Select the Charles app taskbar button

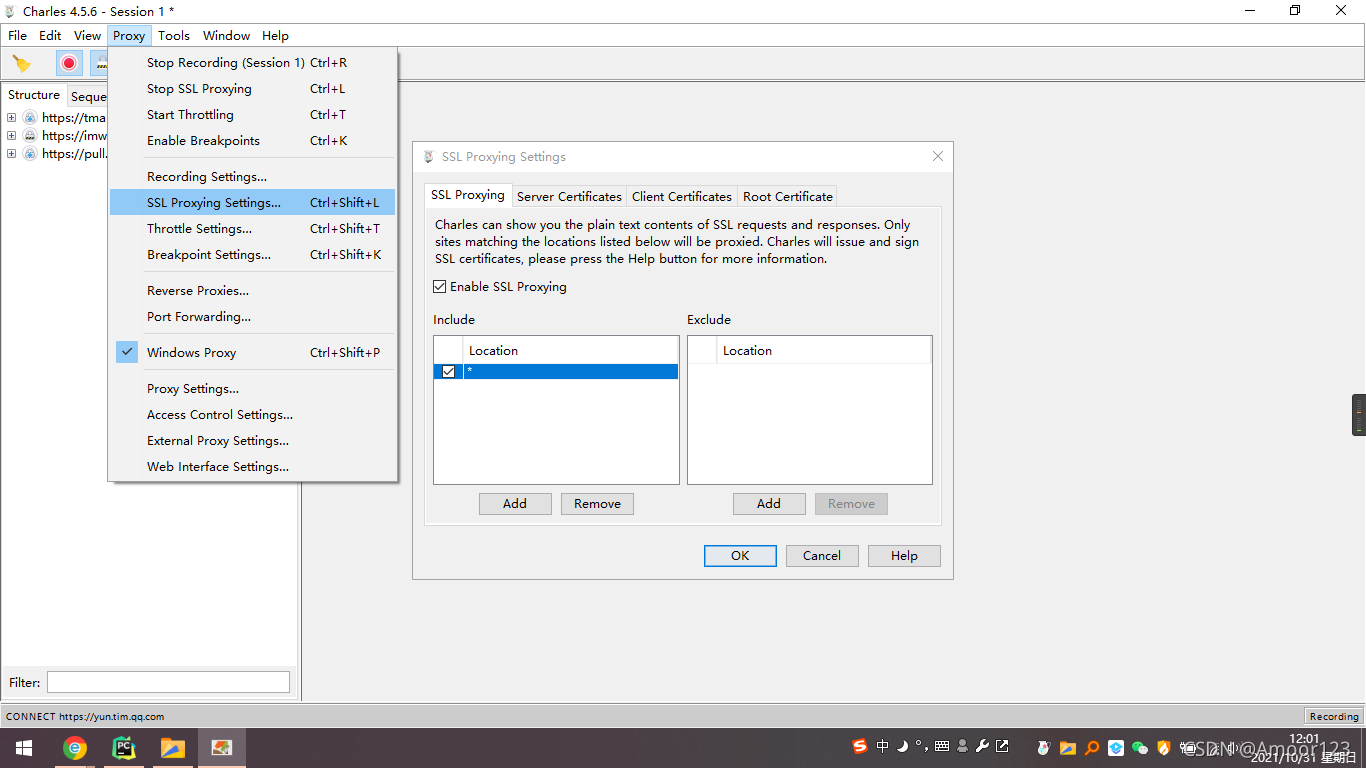pyautogui.click(x=221, y=748)
